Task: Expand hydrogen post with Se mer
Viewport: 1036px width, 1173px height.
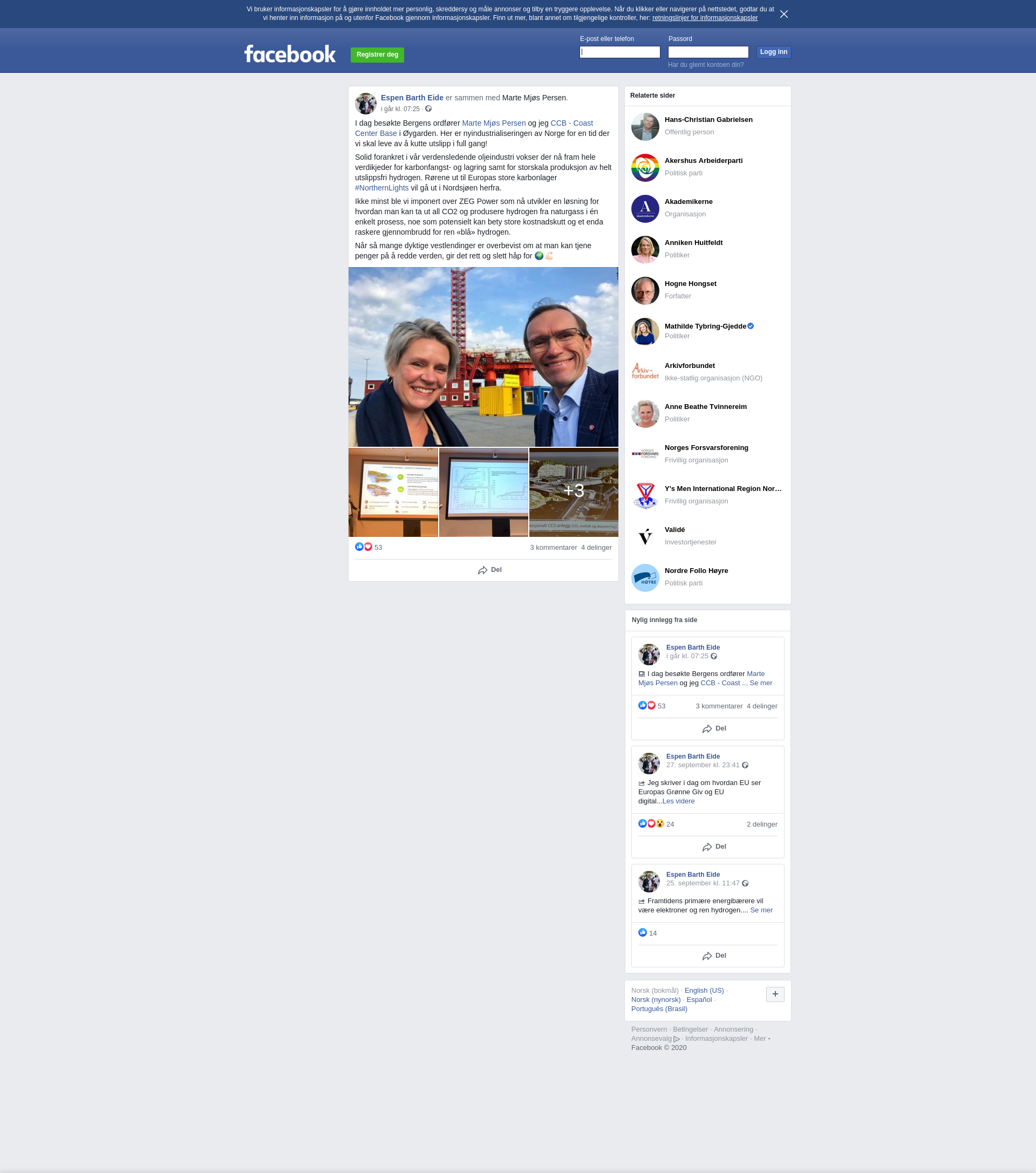Action: (761, 910)
